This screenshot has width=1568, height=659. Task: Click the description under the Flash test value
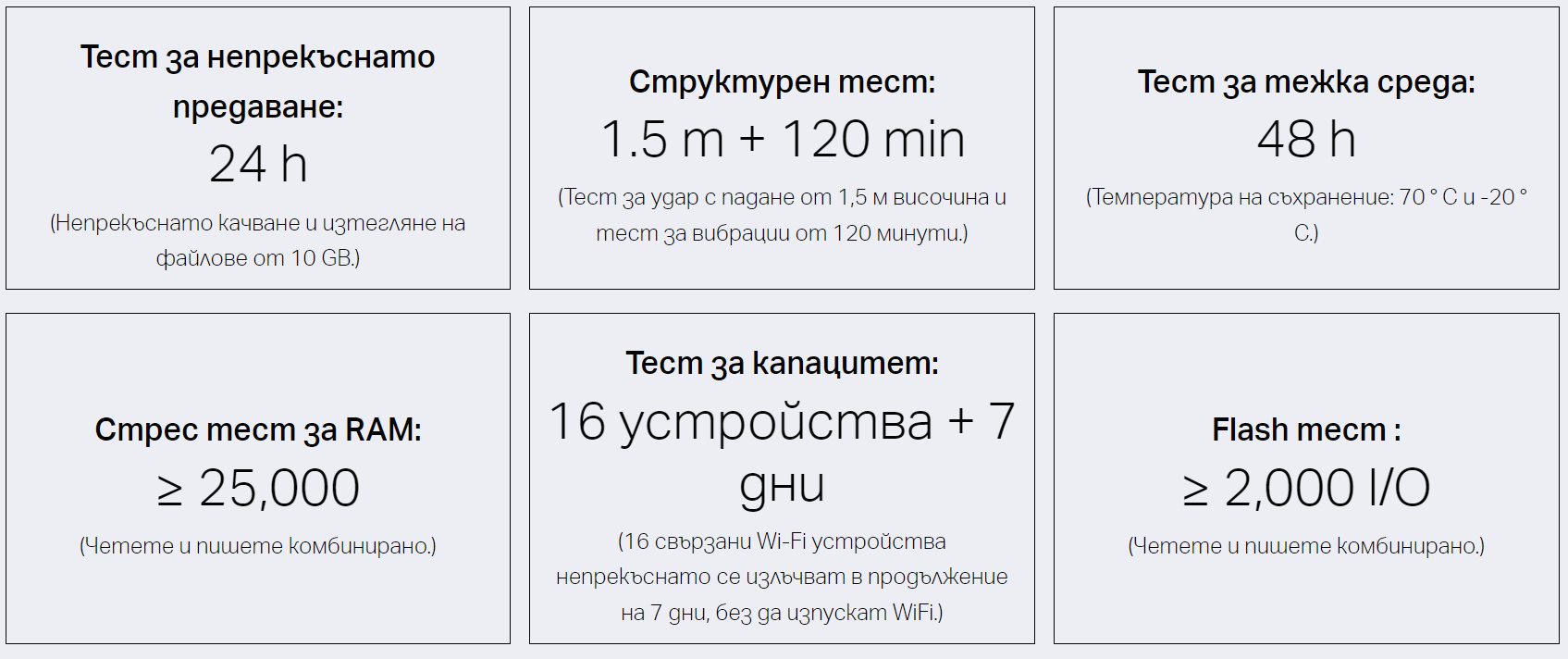point(1305,546)
